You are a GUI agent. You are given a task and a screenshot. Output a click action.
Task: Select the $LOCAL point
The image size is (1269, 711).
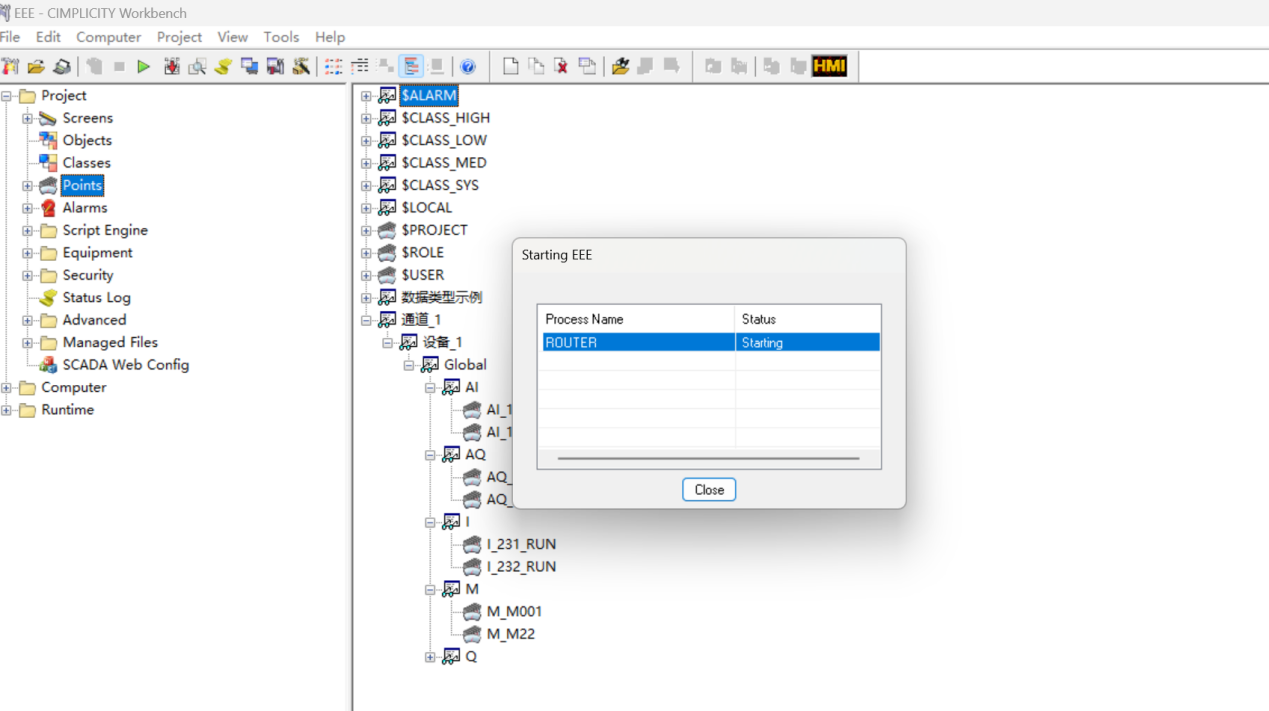point(427,208)
